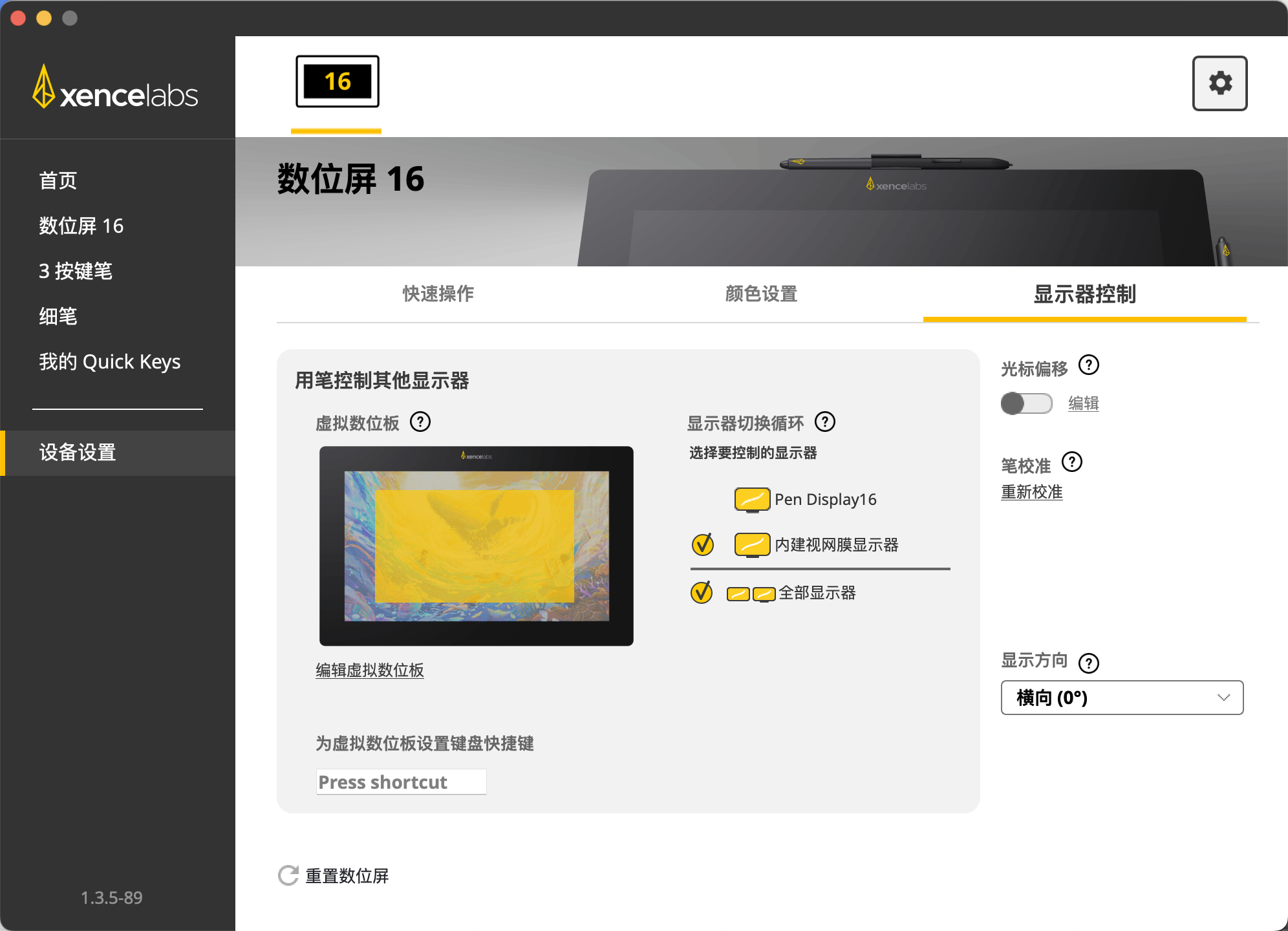Switch to the 颜色设置 tab

pos(760,294)
